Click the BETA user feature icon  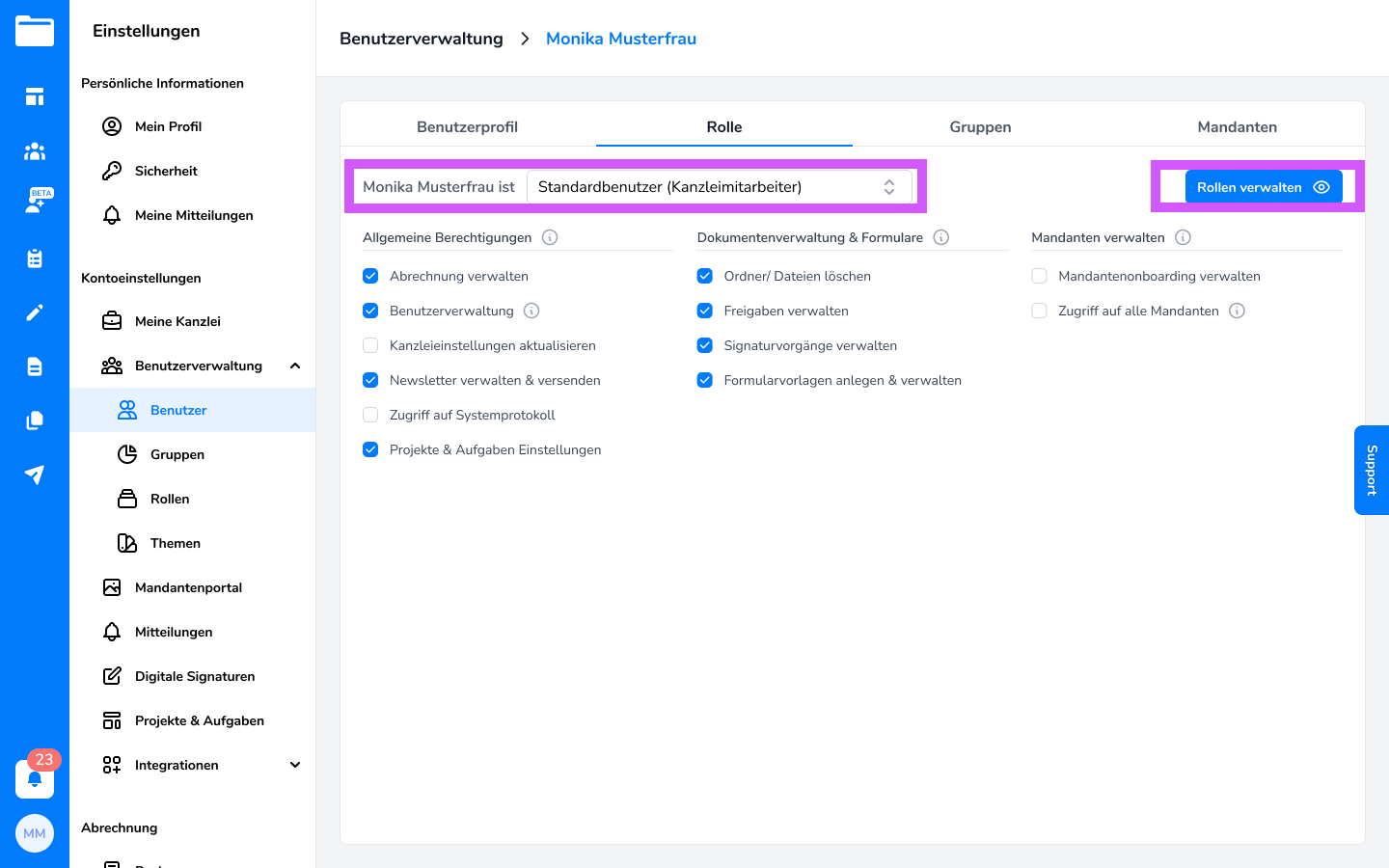point(35,203)
